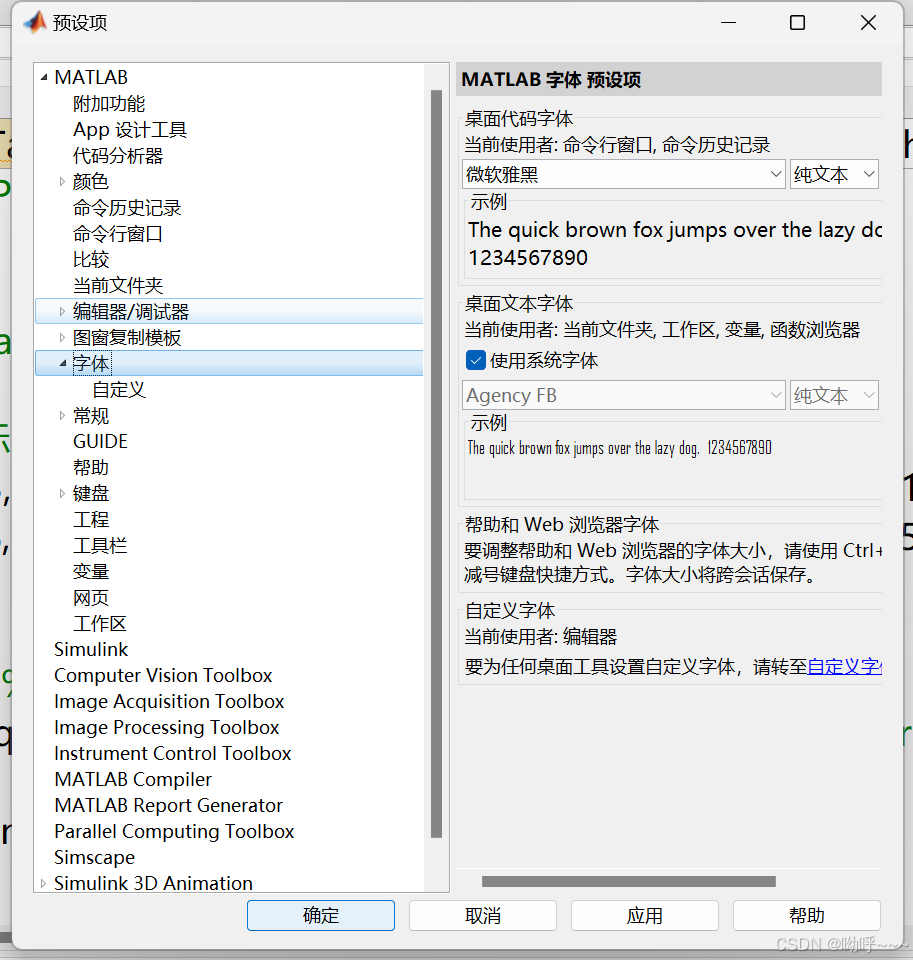Collapse the 字体 tree node arrow
The height and width of the screenshot is (960, 913).
pyautogui.click(x=62, y=364)
